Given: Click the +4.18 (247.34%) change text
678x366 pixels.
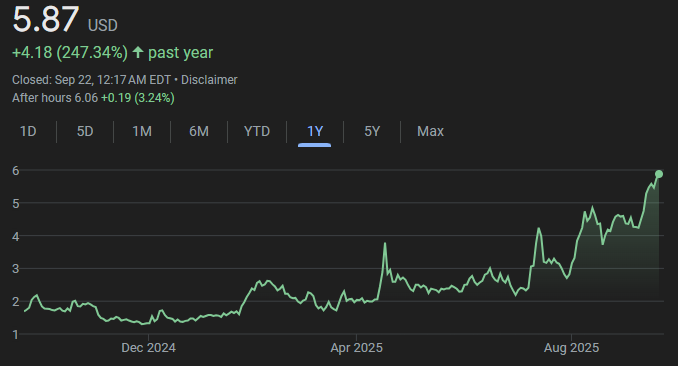Looking at the screenshot, I should 70,52.
